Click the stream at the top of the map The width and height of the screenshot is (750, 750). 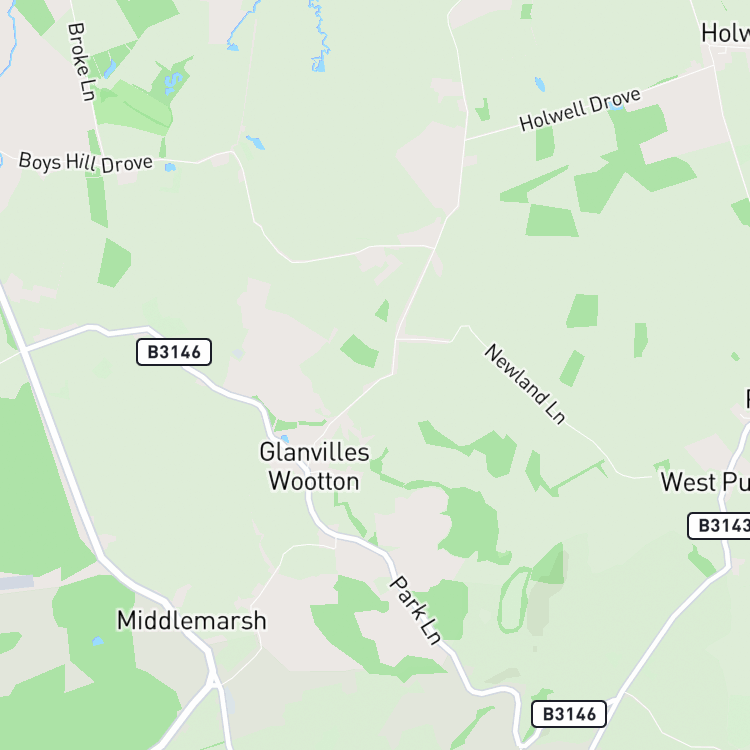pyautogui.click(x=320, y=38)
